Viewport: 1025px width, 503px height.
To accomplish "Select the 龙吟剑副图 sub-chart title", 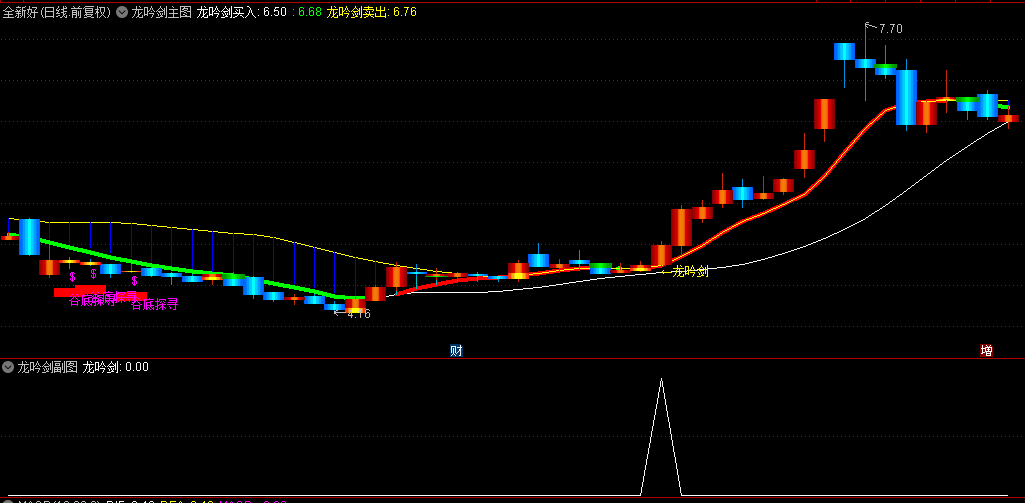I will coord(48,367).
